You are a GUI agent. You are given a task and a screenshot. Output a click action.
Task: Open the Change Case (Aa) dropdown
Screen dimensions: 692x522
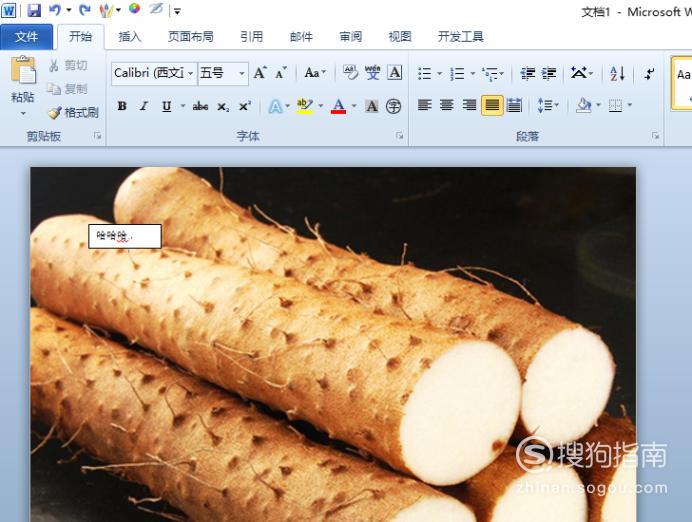(x=315, y=73)
